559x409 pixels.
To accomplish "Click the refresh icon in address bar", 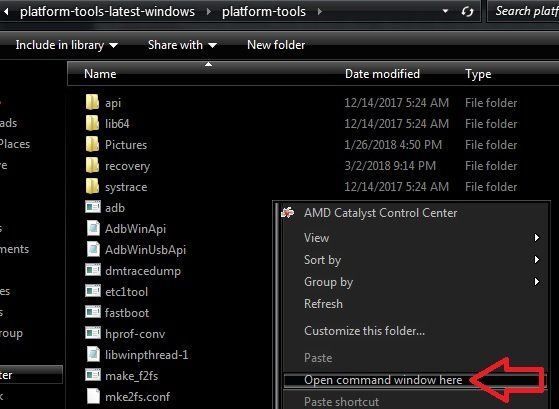I will (x=467, y=12).
